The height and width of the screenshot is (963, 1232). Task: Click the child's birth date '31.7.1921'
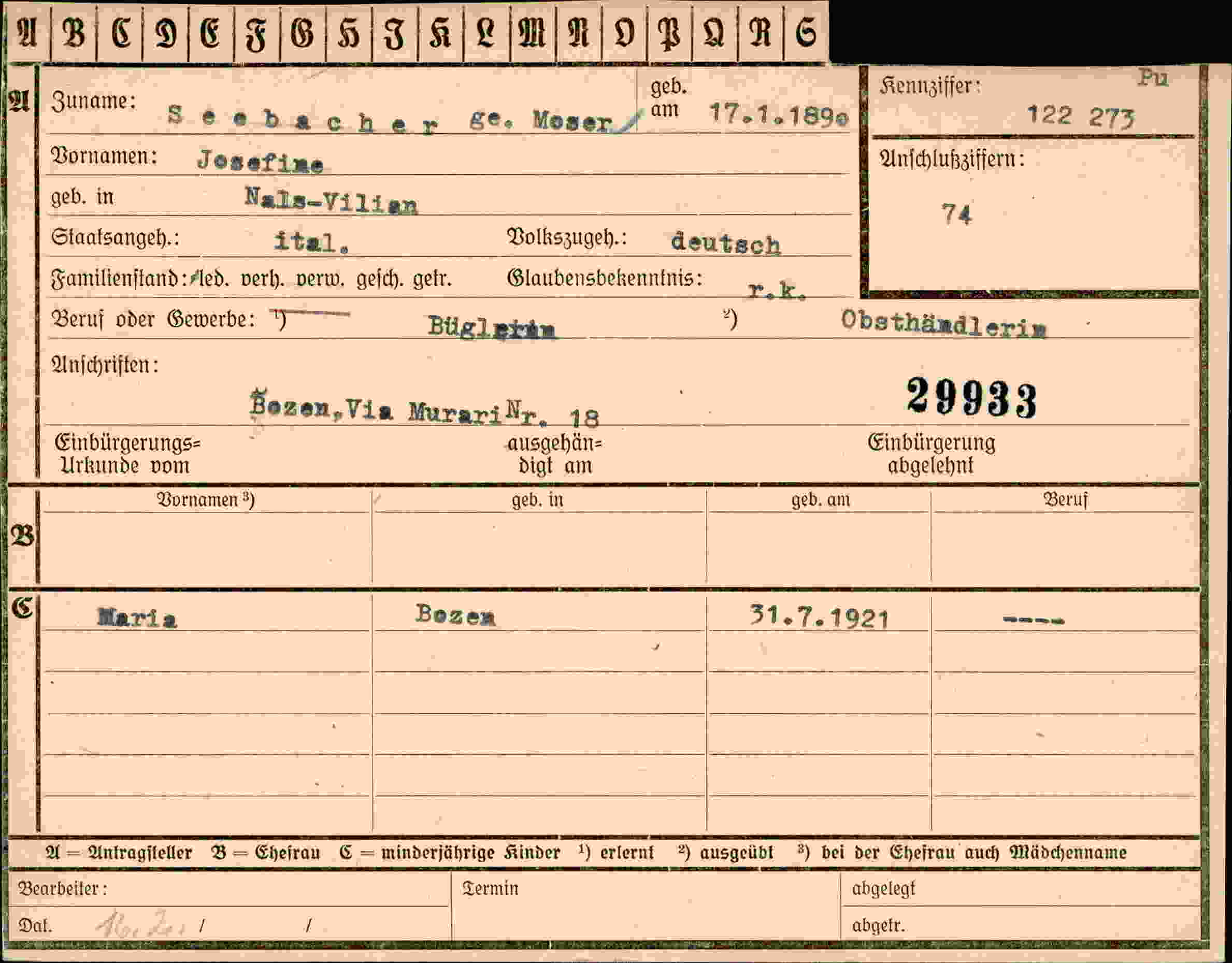point(819,616)
